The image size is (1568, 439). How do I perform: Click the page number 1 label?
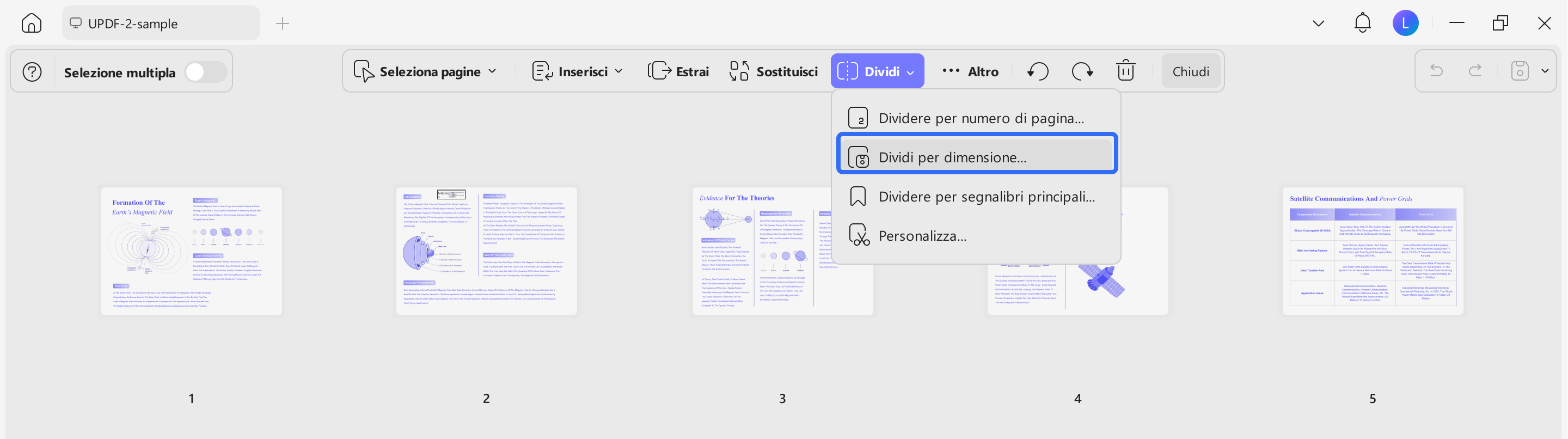[x=191, y=398]
